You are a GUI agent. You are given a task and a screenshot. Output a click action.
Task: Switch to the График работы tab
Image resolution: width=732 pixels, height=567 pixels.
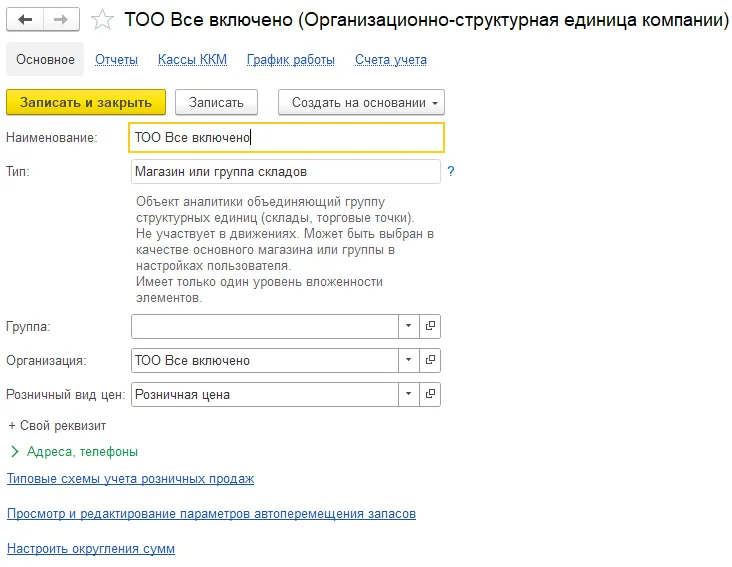coord(290,60)
